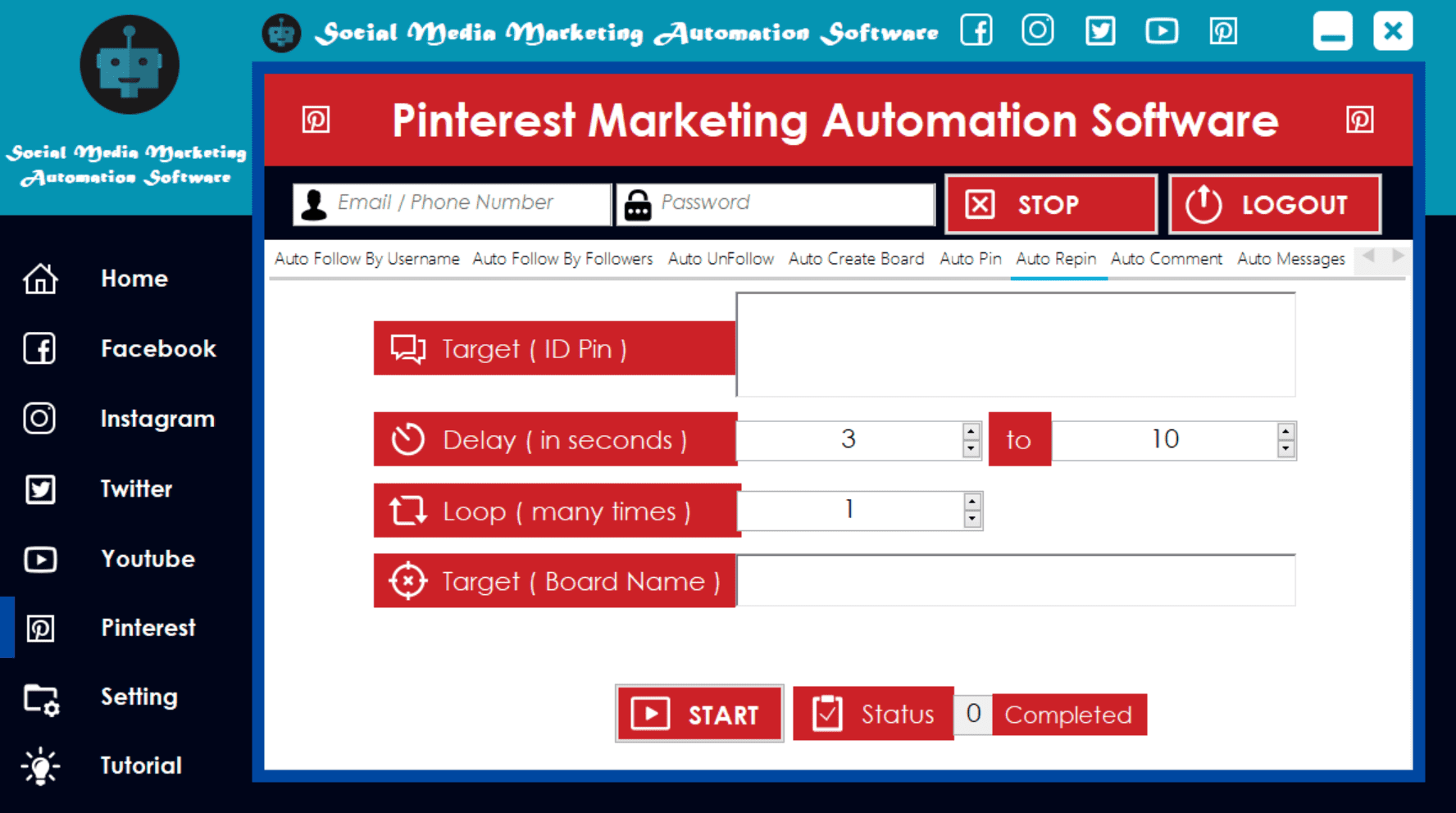1456x813 pixels.
Task: Switch to Auto Follow By Followers tab
Action: (x=562, y=259)
